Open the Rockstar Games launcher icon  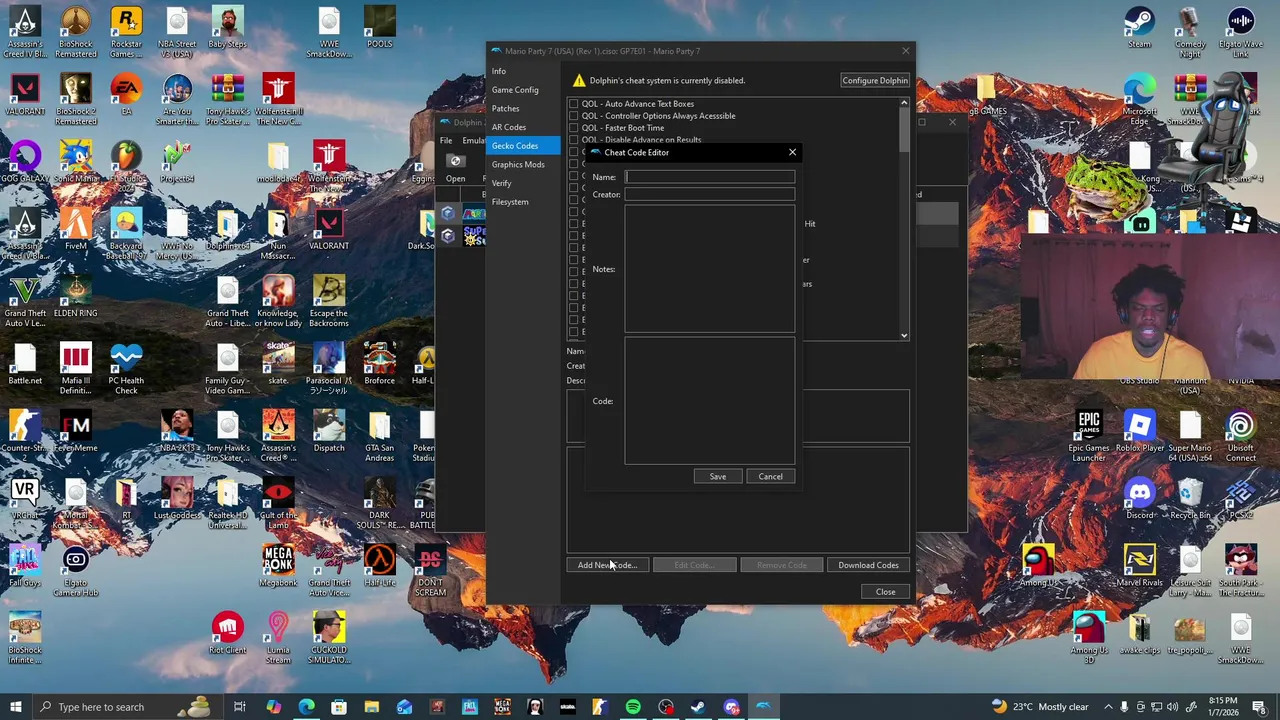coord(126,32)
